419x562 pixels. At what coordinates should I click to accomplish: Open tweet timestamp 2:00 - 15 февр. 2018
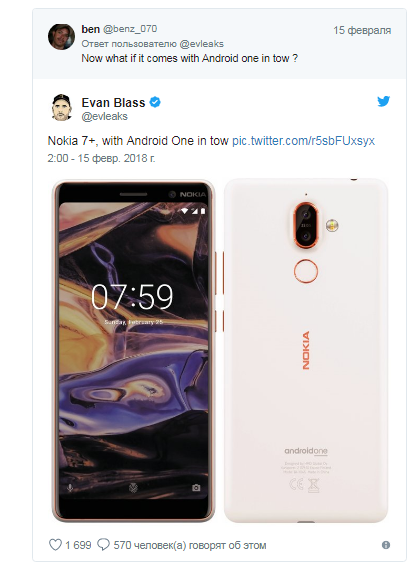coord(101,158)
